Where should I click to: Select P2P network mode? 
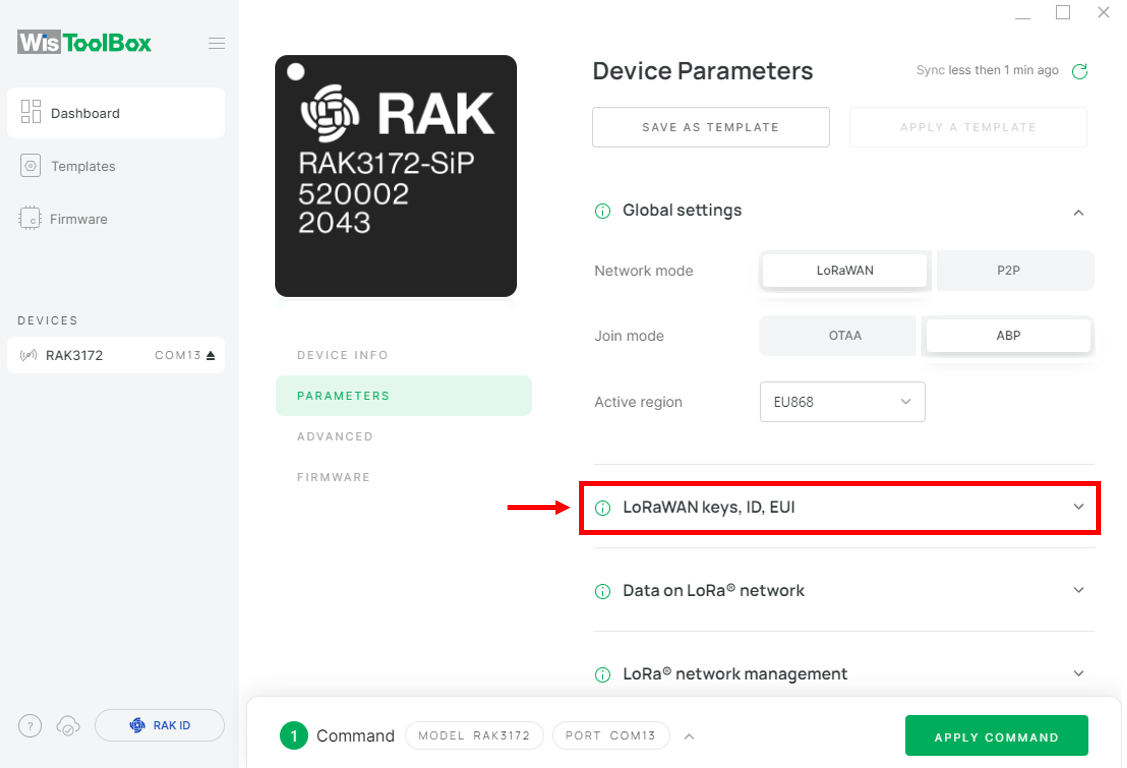1015,270
